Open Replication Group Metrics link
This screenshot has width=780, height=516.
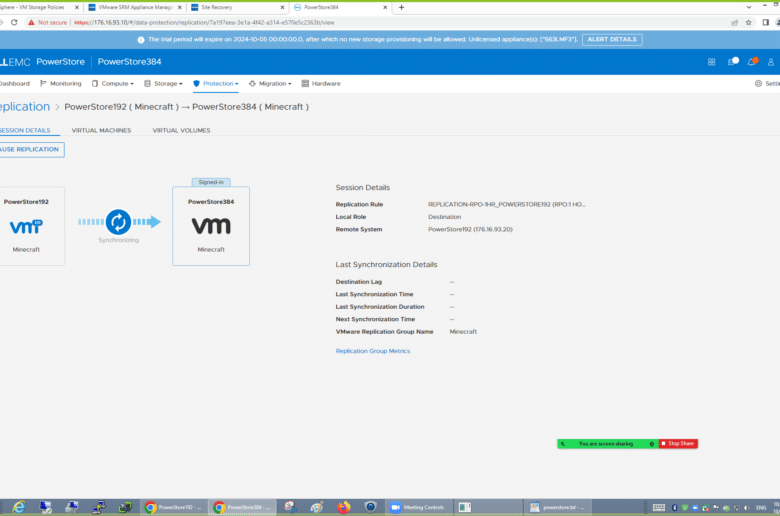(x=373, y=351)
